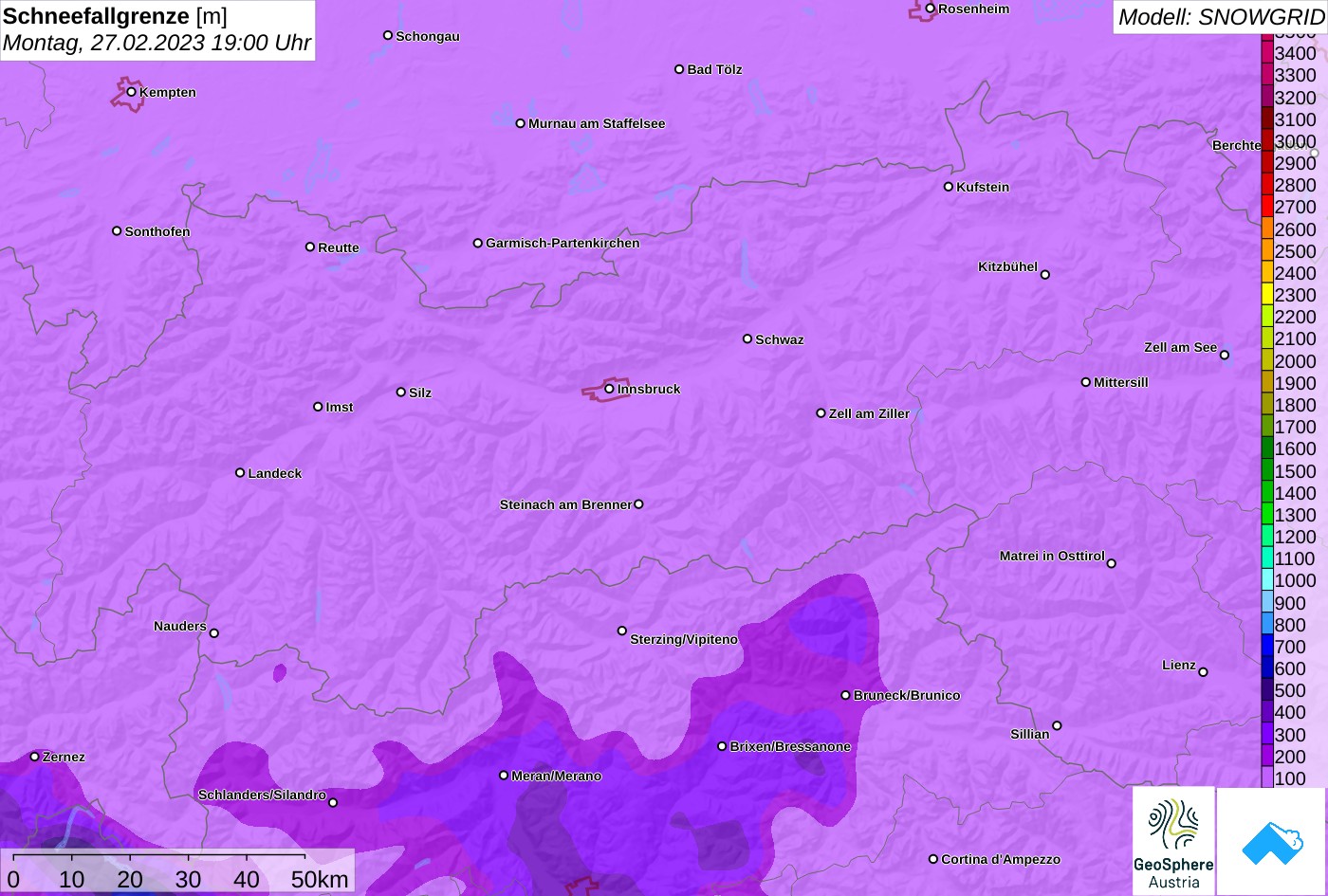Select the Bruneck/Brunico marker dot
The width and height of the screenshot is (1328, 896).
pos(846,695)
